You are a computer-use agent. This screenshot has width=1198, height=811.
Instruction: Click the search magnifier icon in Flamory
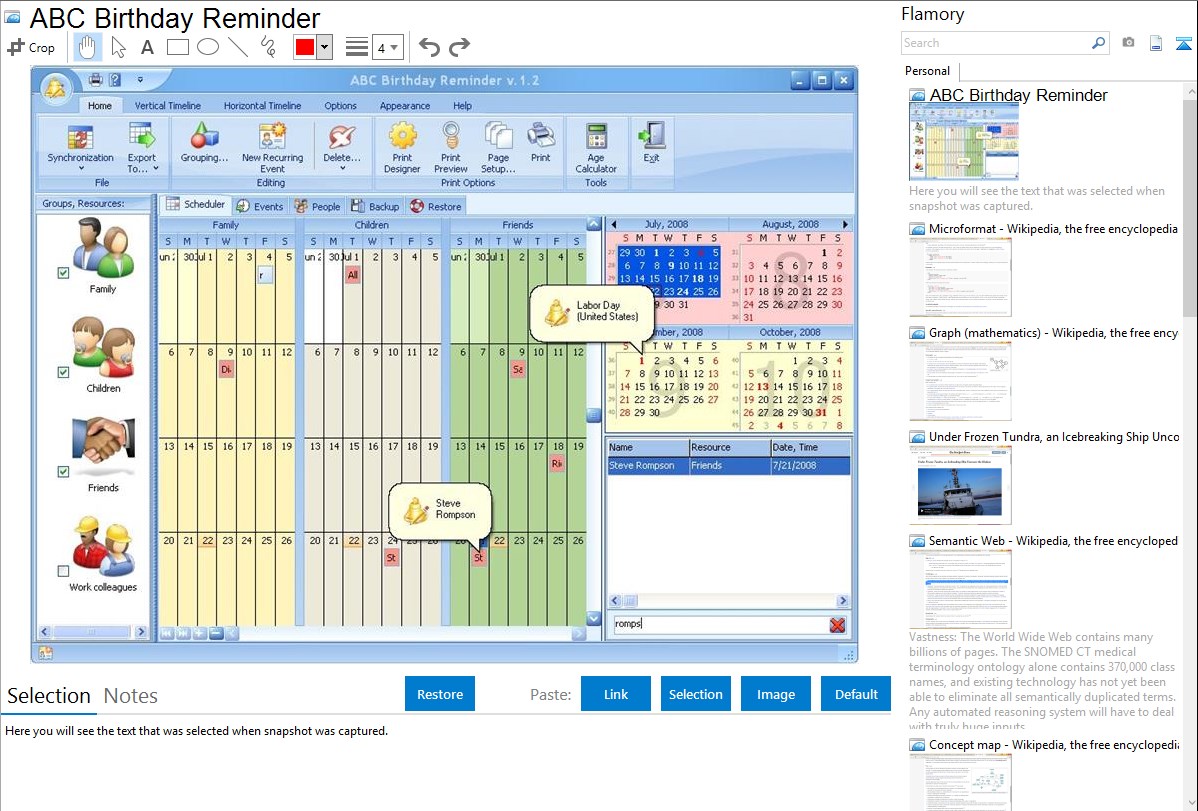click(x=1099, y=43)
